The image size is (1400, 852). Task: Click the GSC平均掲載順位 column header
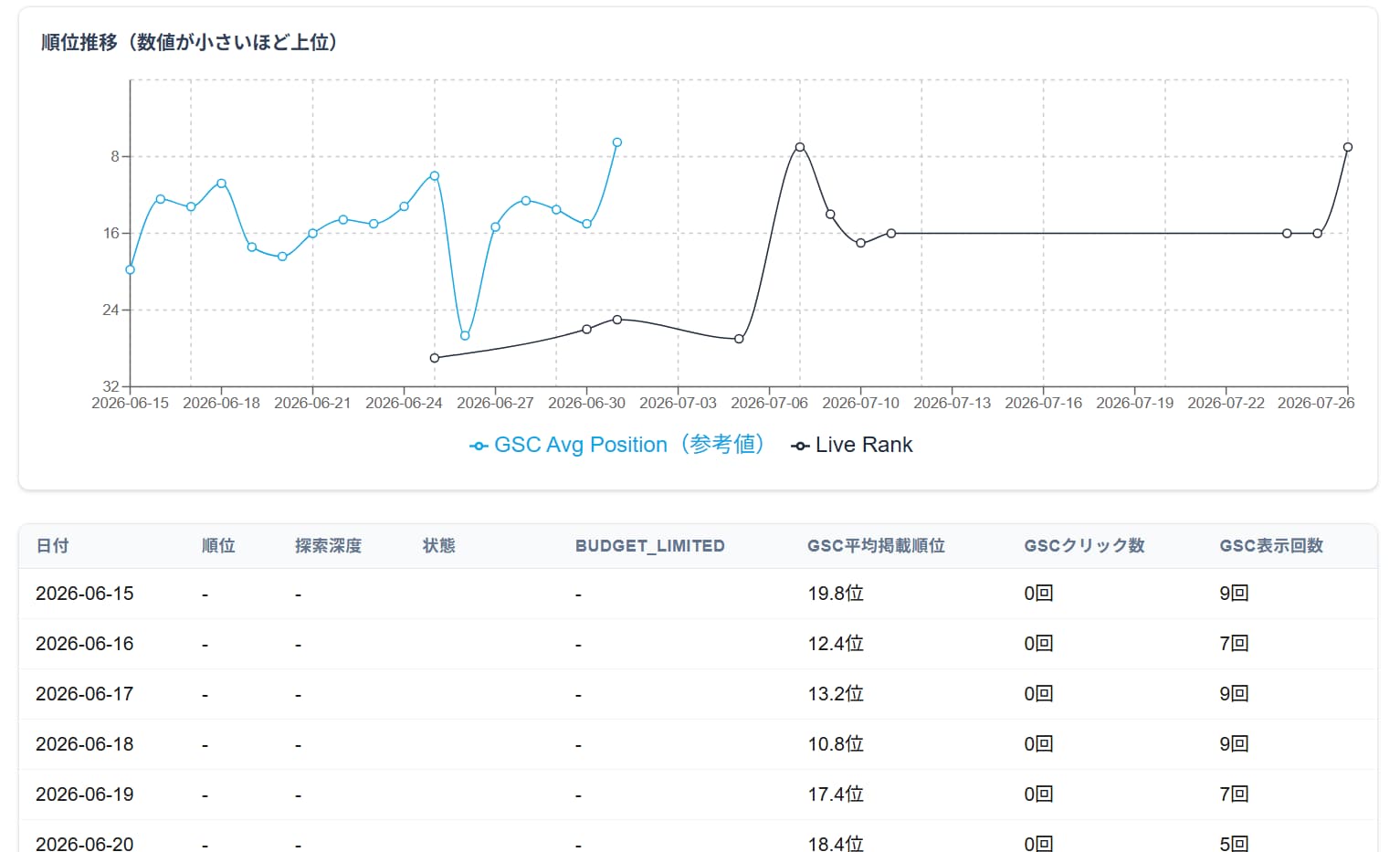pos(876,546)
